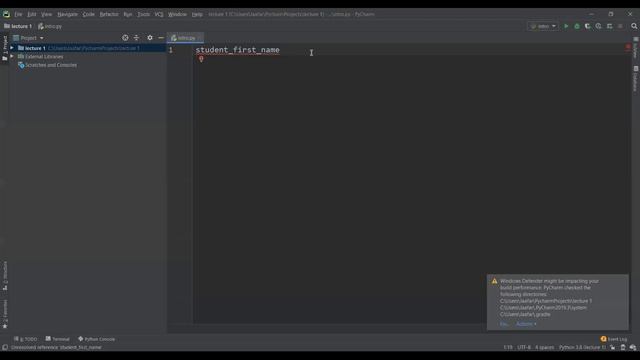The height and width of the screenshot is (360, 640).
Task: Expand the External Libraries node arrow
Action: point(12,56)
